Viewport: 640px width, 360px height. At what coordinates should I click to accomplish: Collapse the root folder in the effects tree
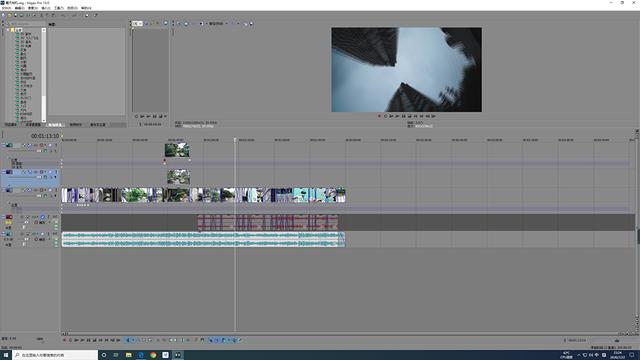coord(8,30)
